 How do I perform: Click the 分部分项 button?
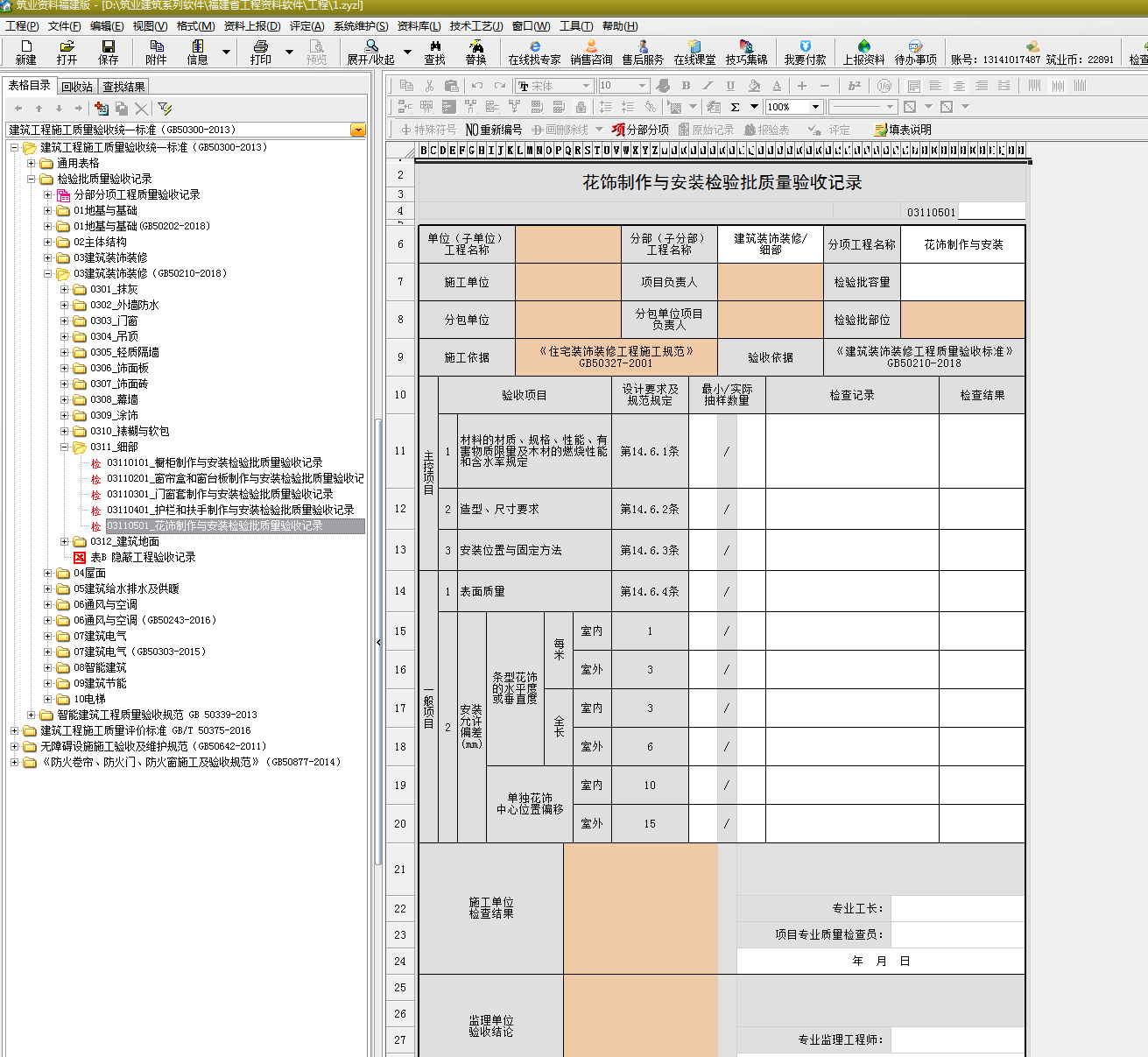point(641,130)
